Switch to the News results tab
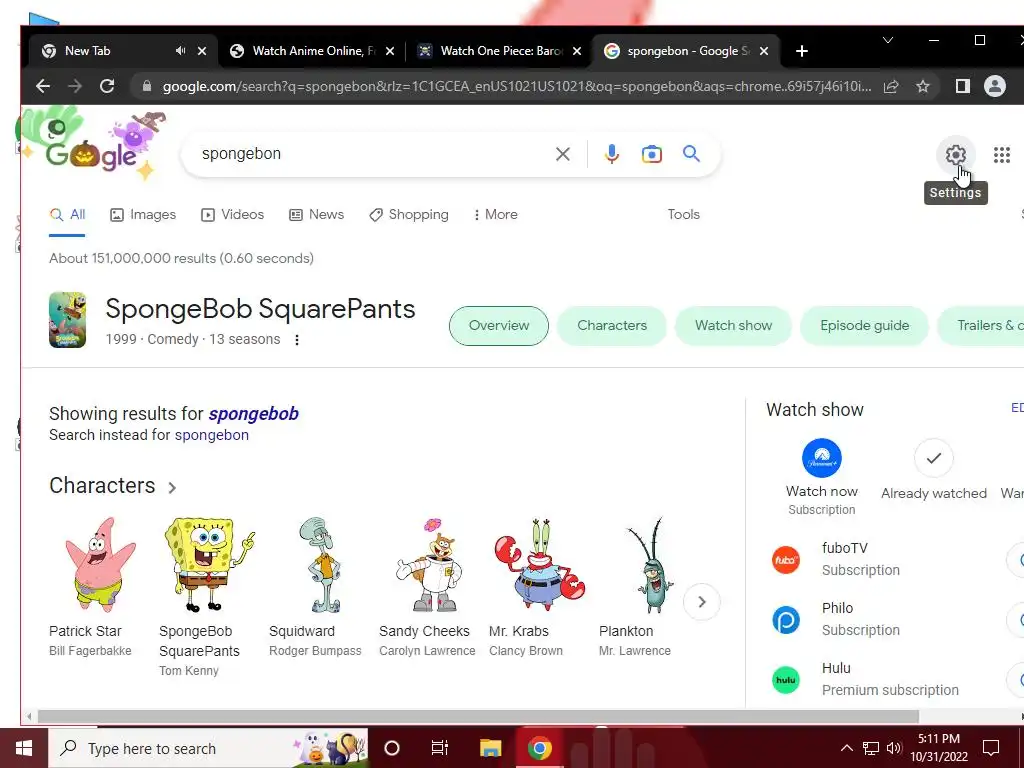The image size is (1024, 768). pos(316,214)
